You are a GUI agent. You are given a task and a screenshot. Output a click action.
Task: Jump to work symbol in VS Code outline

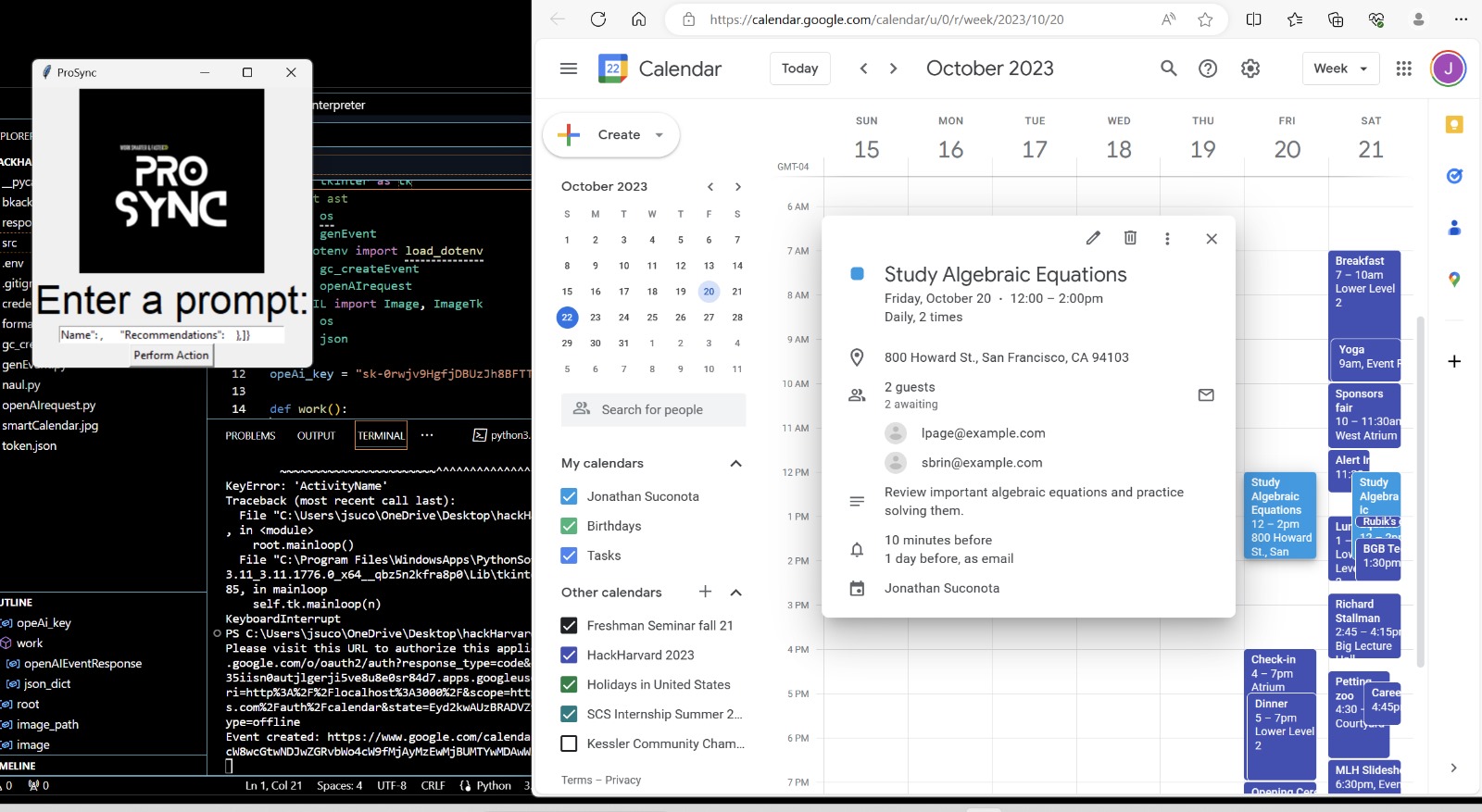pos(30,643)
